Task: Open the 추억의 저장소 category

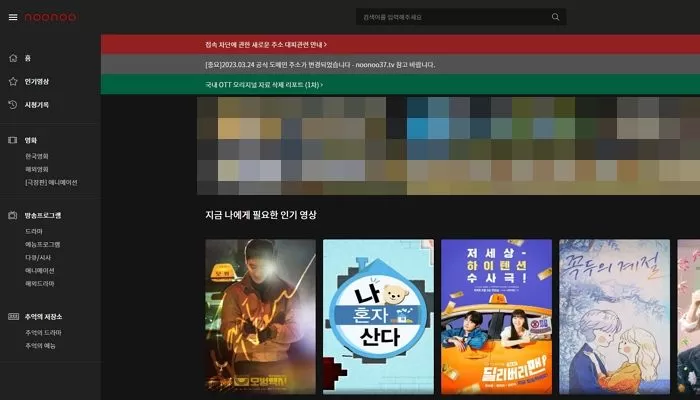Action: click(43, 317)
